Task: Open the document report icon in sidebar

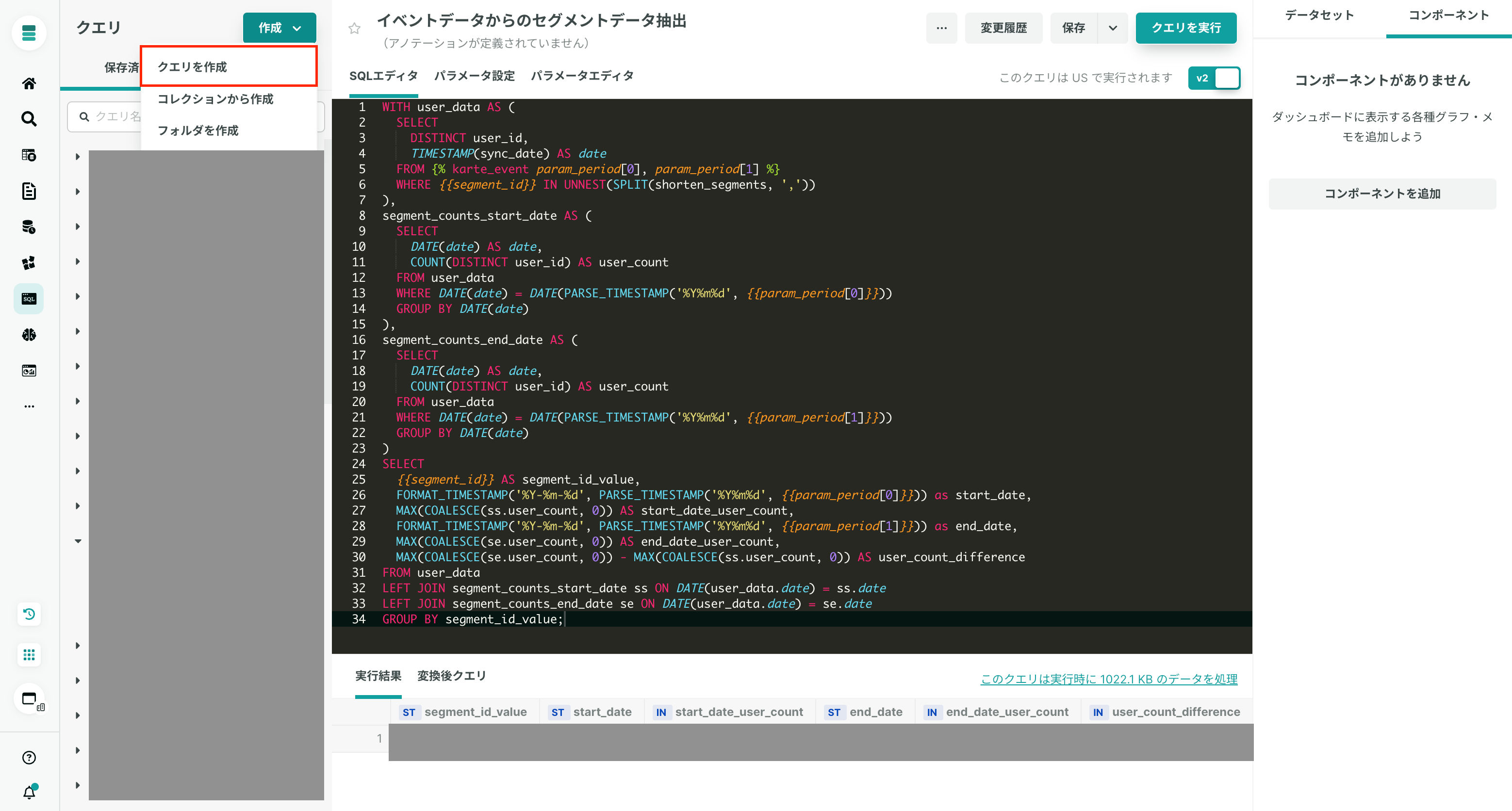Action: point(29,191)
